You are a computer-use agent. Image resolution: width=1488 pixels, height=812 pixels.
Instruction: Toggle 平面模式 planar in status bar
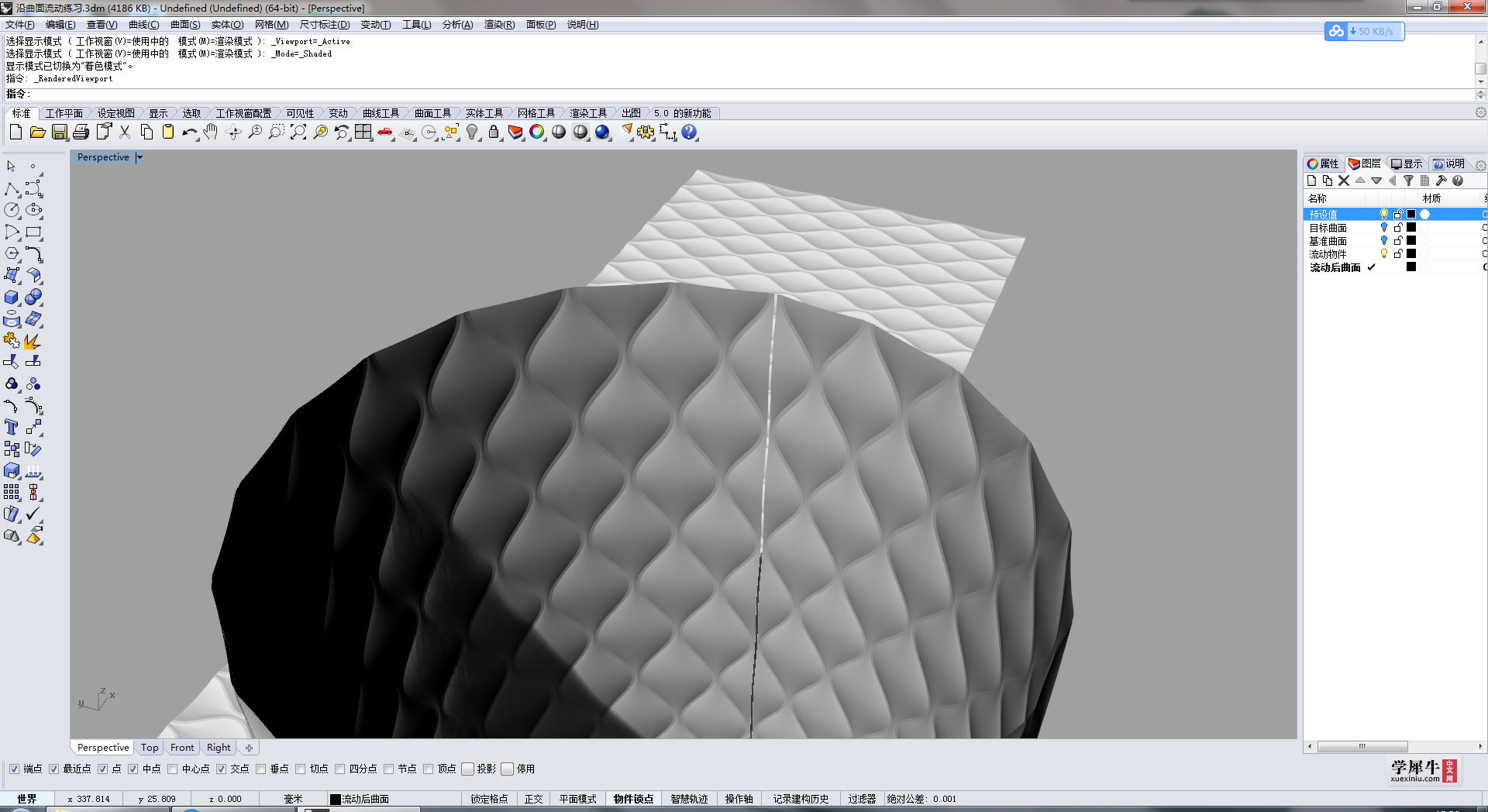(x=577, y=799)
